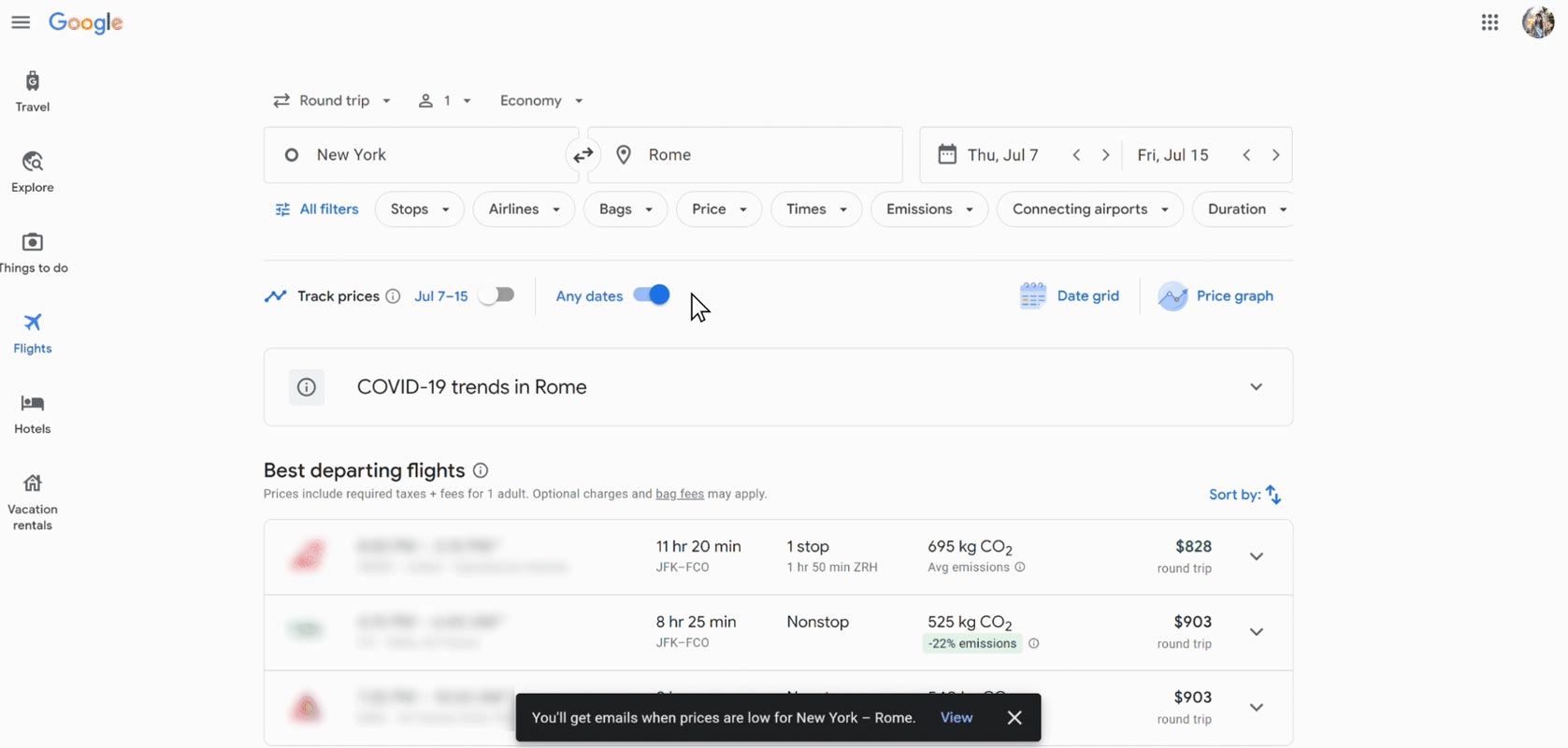The height and width of the screenshot is (748, 1568).
Task: Show Best departing flights info
Action: tap(481, 470)
